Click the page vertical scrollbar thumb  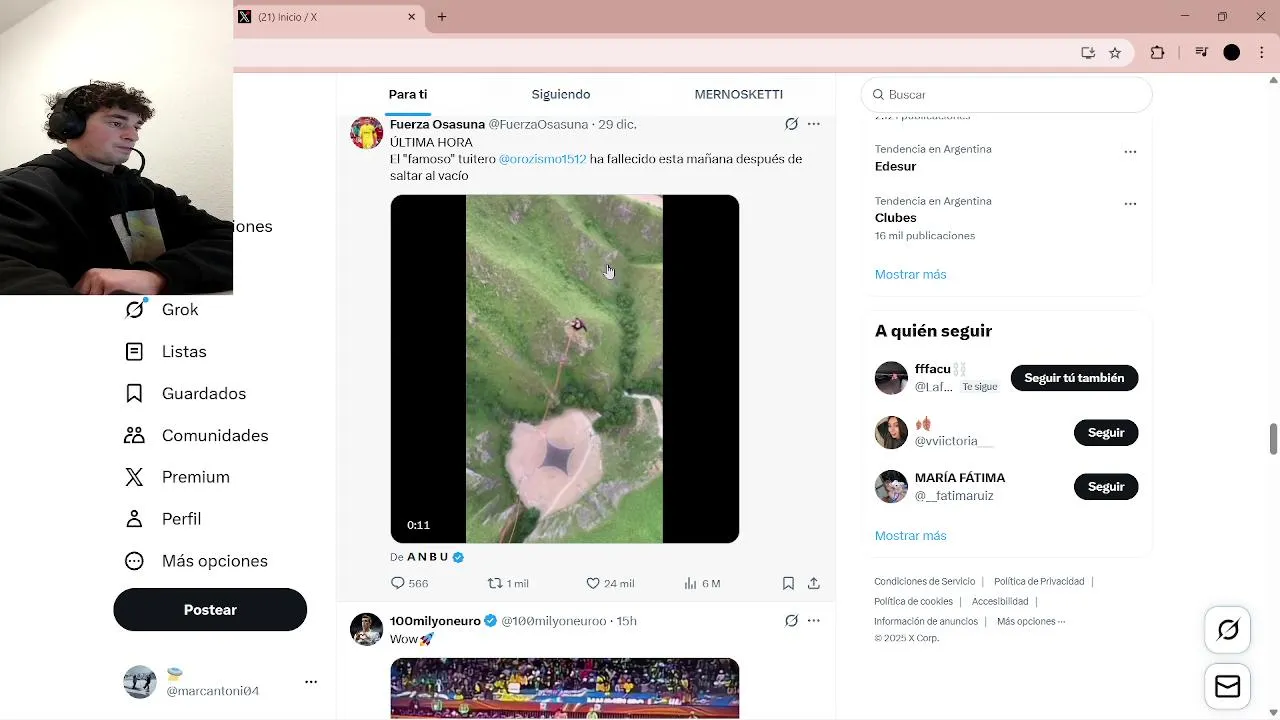pos(1273,438)
